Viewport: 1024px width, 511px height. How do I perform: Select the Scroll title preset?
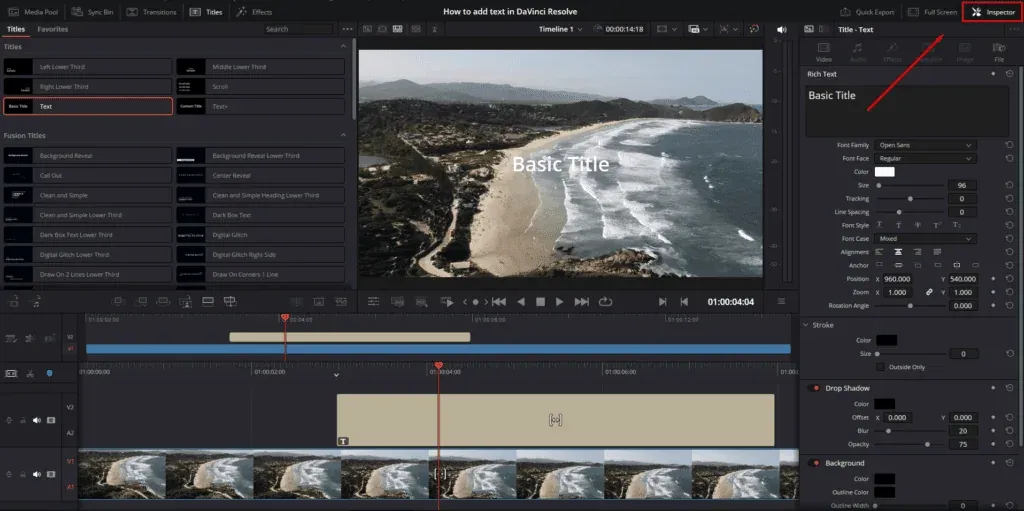tap(261, 86)
